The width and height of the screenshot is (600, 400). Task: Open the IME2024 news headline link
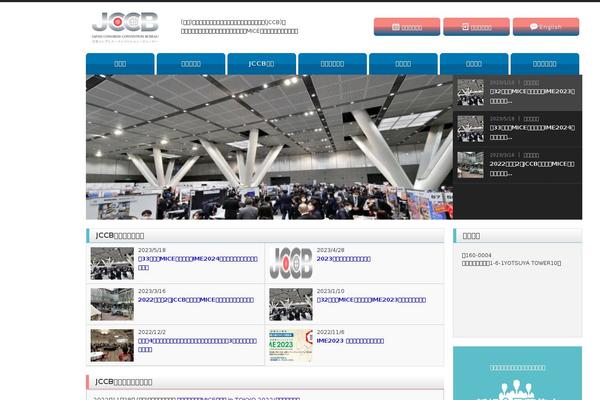tap(197, 263)
